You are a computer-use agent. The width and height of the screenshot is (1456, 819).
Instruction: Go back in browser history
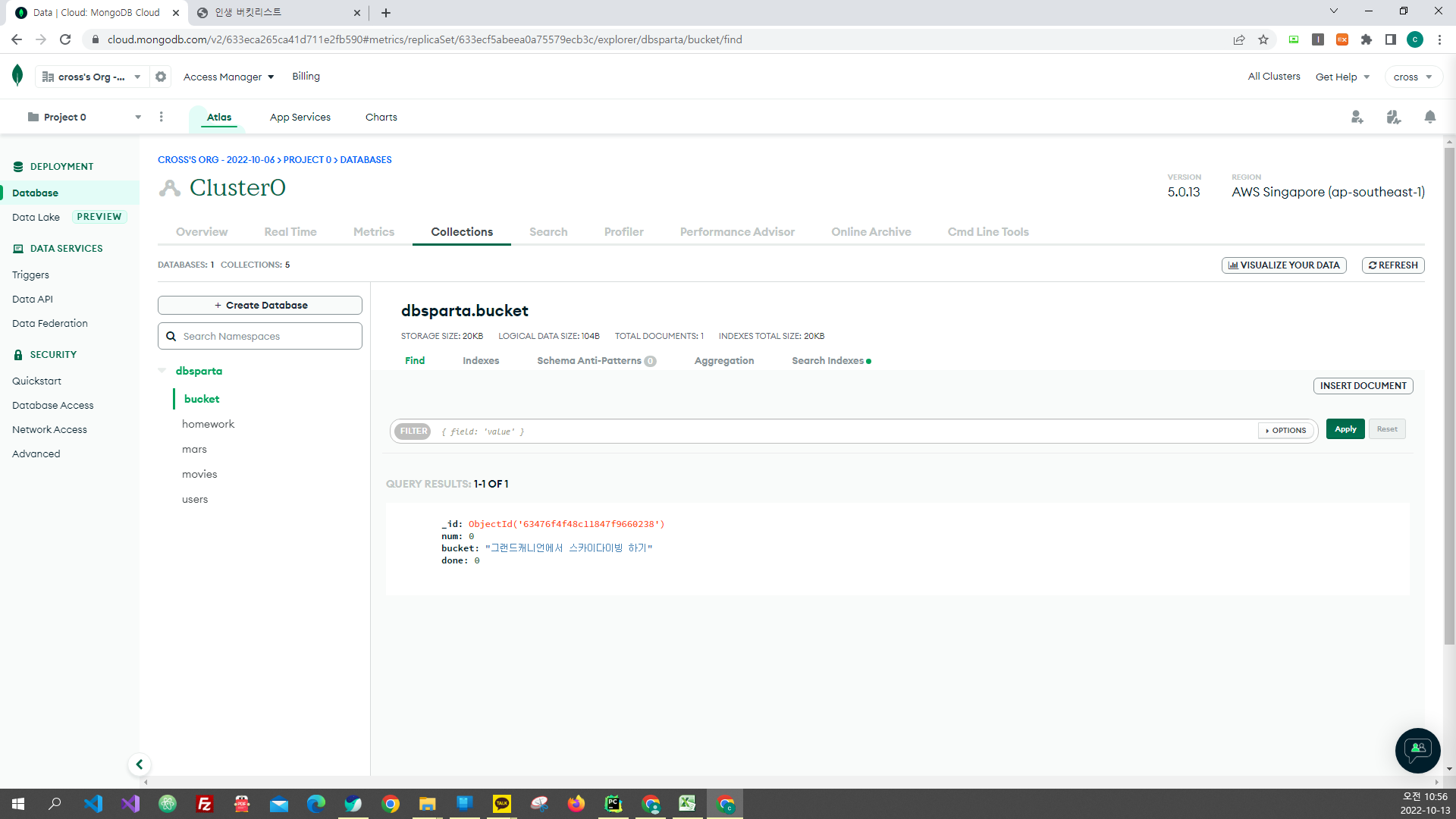(x=17, y=39)
